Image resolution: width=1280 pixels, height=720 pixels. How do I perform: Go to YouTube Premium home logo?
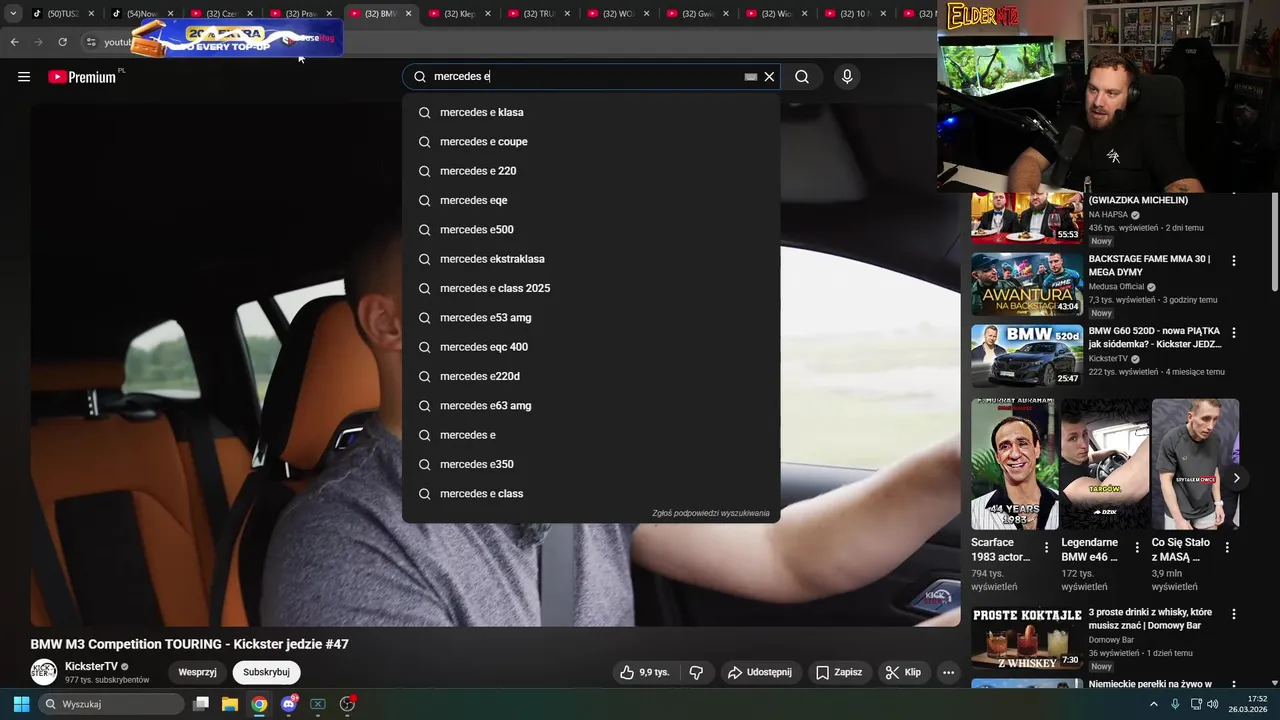(82, 77)
